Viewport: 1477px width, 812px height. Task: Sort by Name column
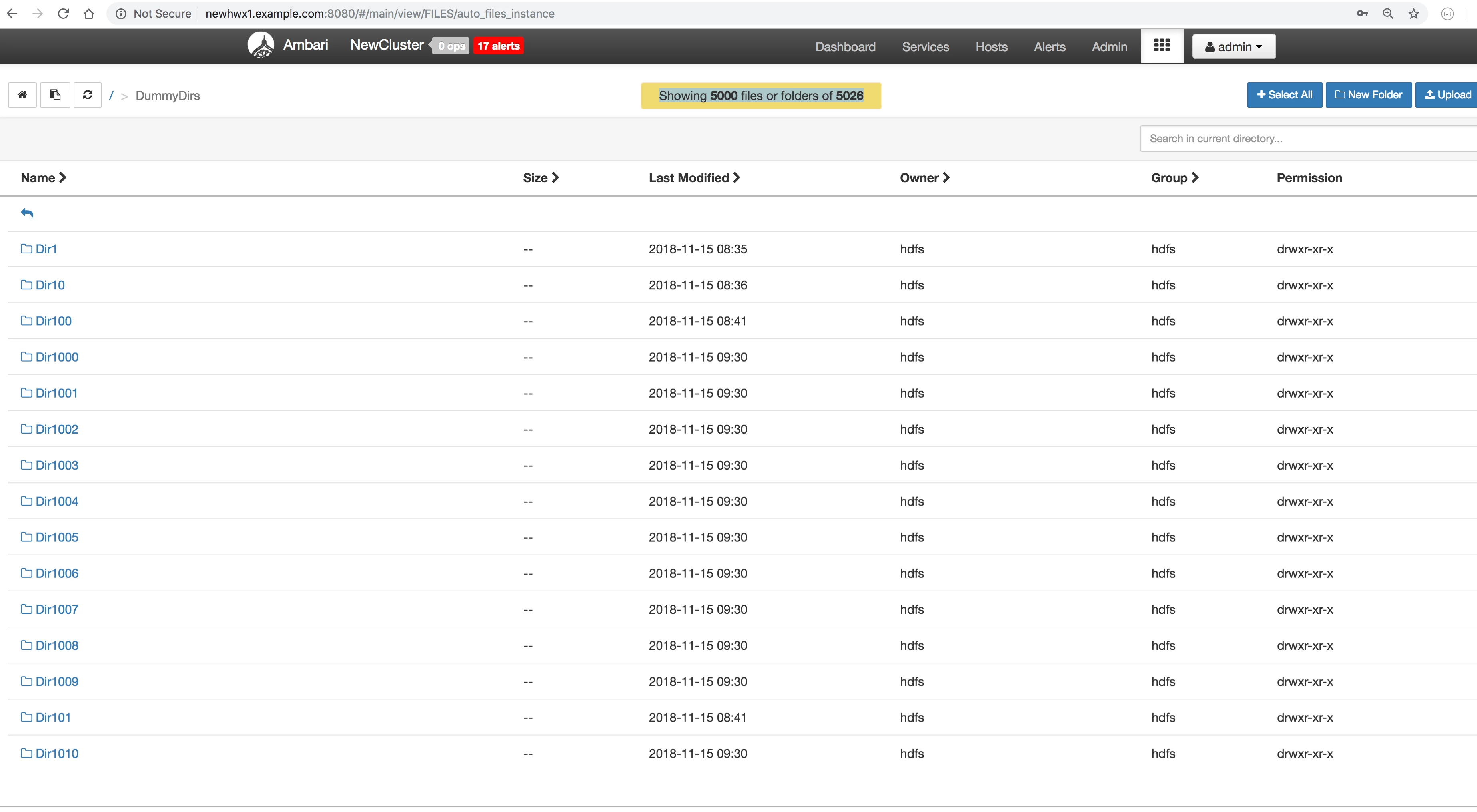(x=44, y=178)
